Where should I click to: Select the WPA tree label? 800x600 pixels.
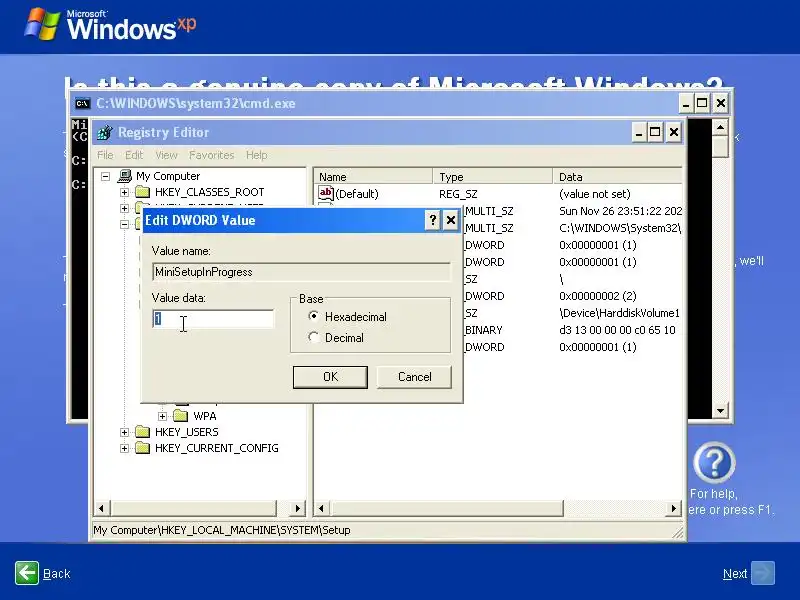pyautogui.click(x=205, y=416)
